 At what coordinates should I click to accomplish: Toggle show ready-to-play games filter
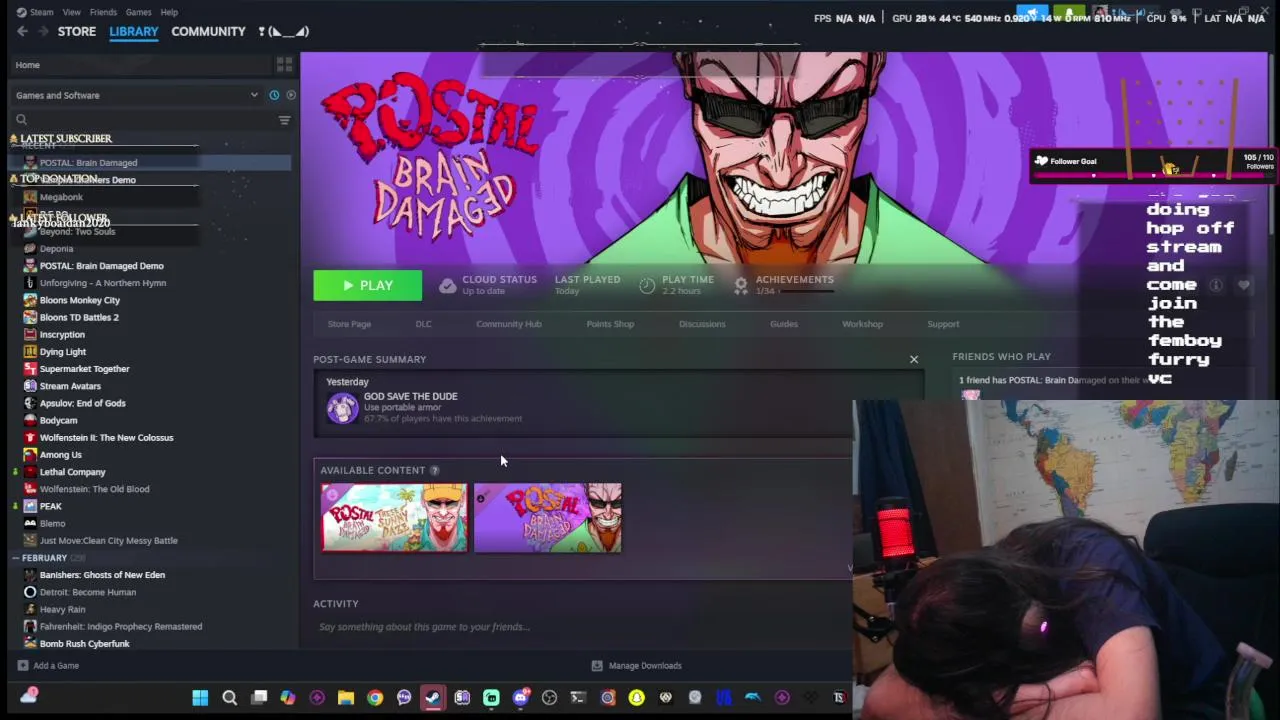click(291, 95)
